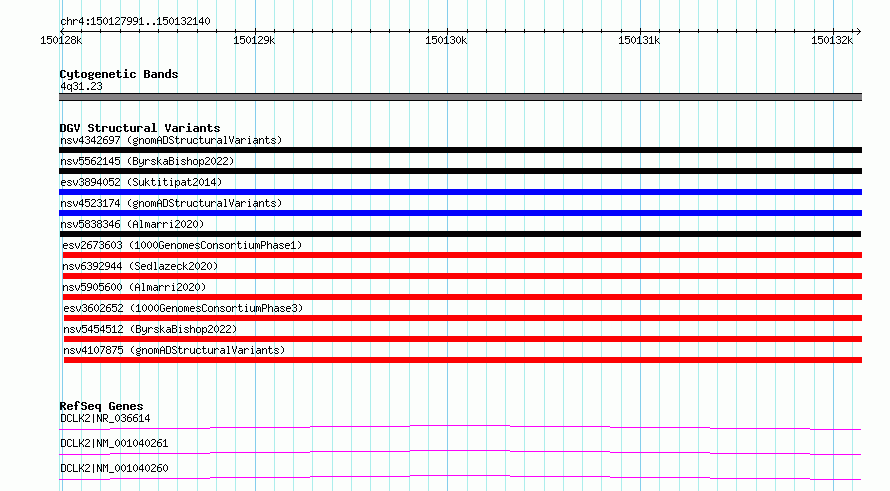
Task: Click the red bar for esv3602652
Action: point(463,318)
